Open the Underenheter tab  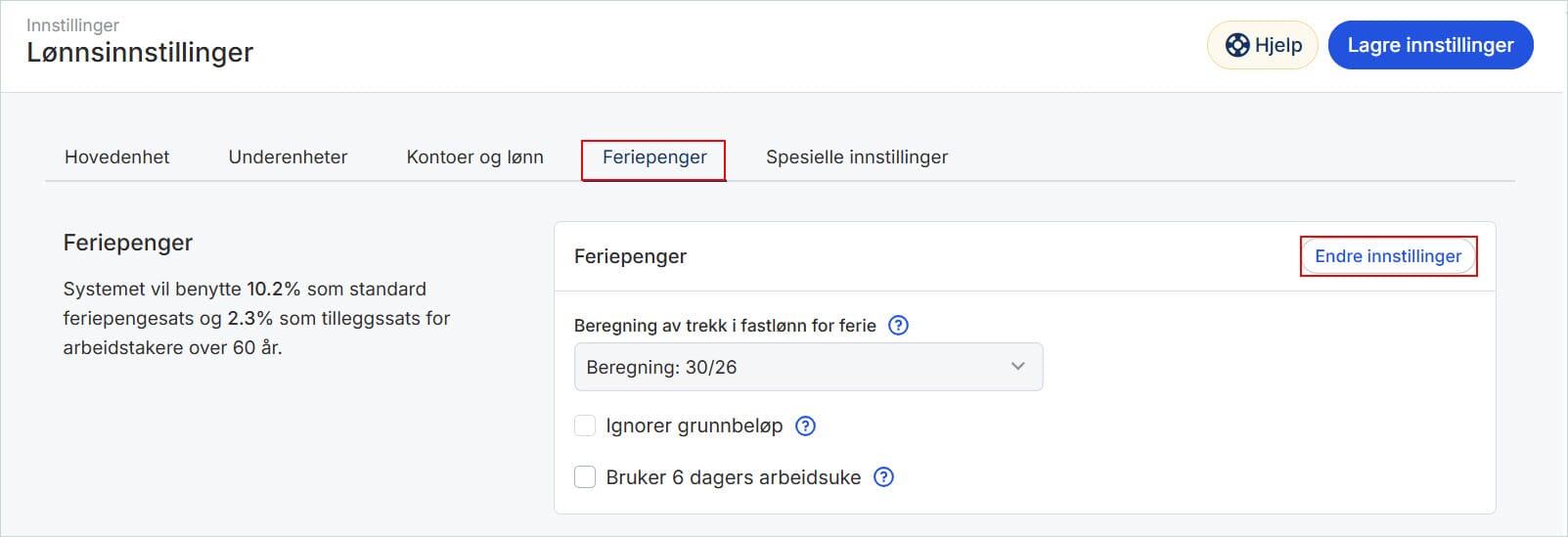pyautogui.click(x=288, y=157)
